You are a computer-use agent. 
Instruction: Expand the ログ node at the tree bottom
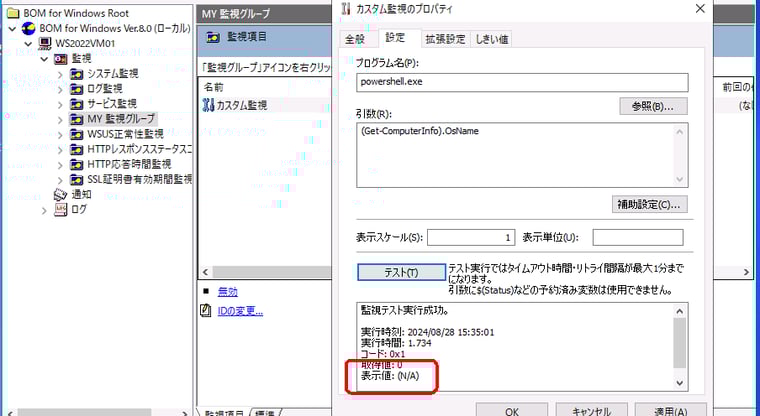click(x=45, y=210)
